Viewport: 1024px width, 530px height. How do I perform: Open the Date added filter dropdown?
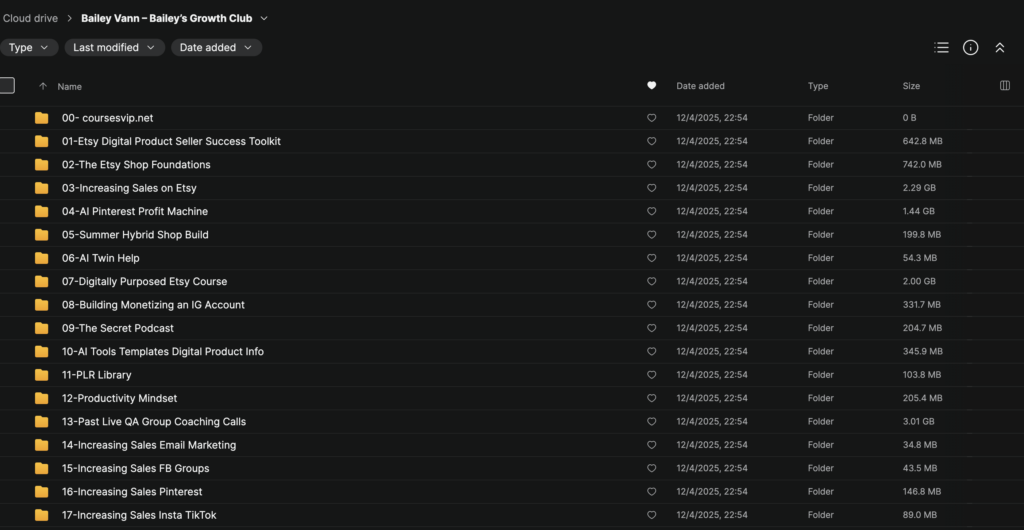coord(216,47)
